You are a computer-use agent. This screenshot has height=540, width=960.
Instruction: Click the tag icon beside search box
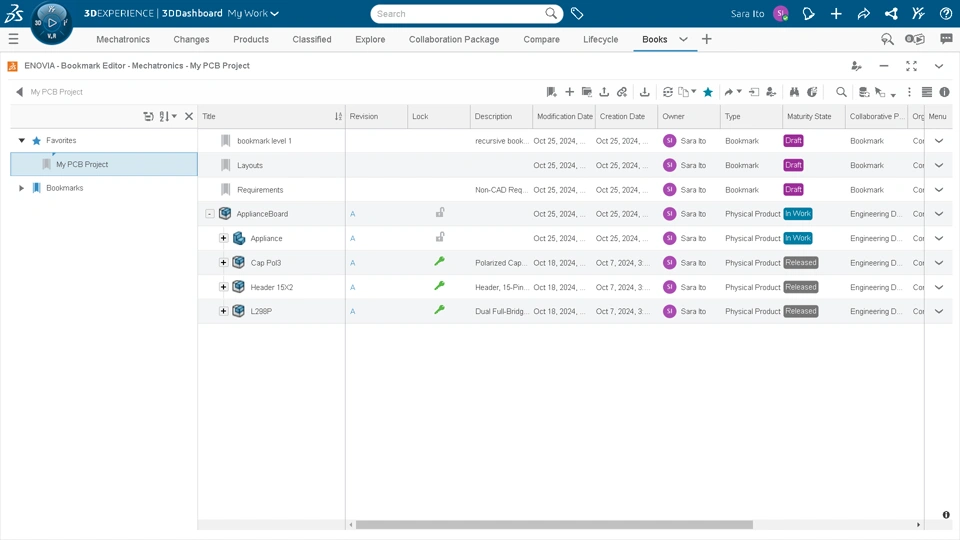coord(577,13)
